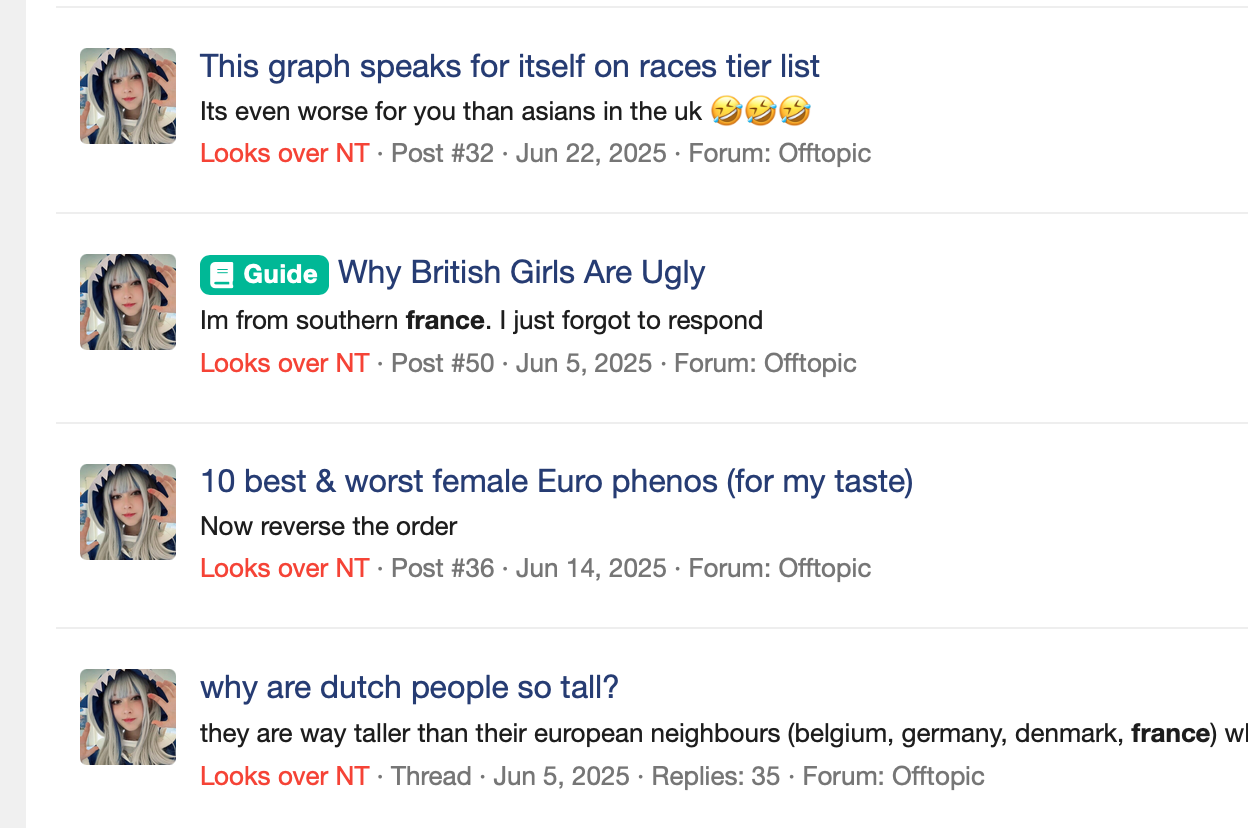Viewport: 1248px width, 828px height.
Task: Click avatar beside the British Girls result
Action: tap(128, 302)
